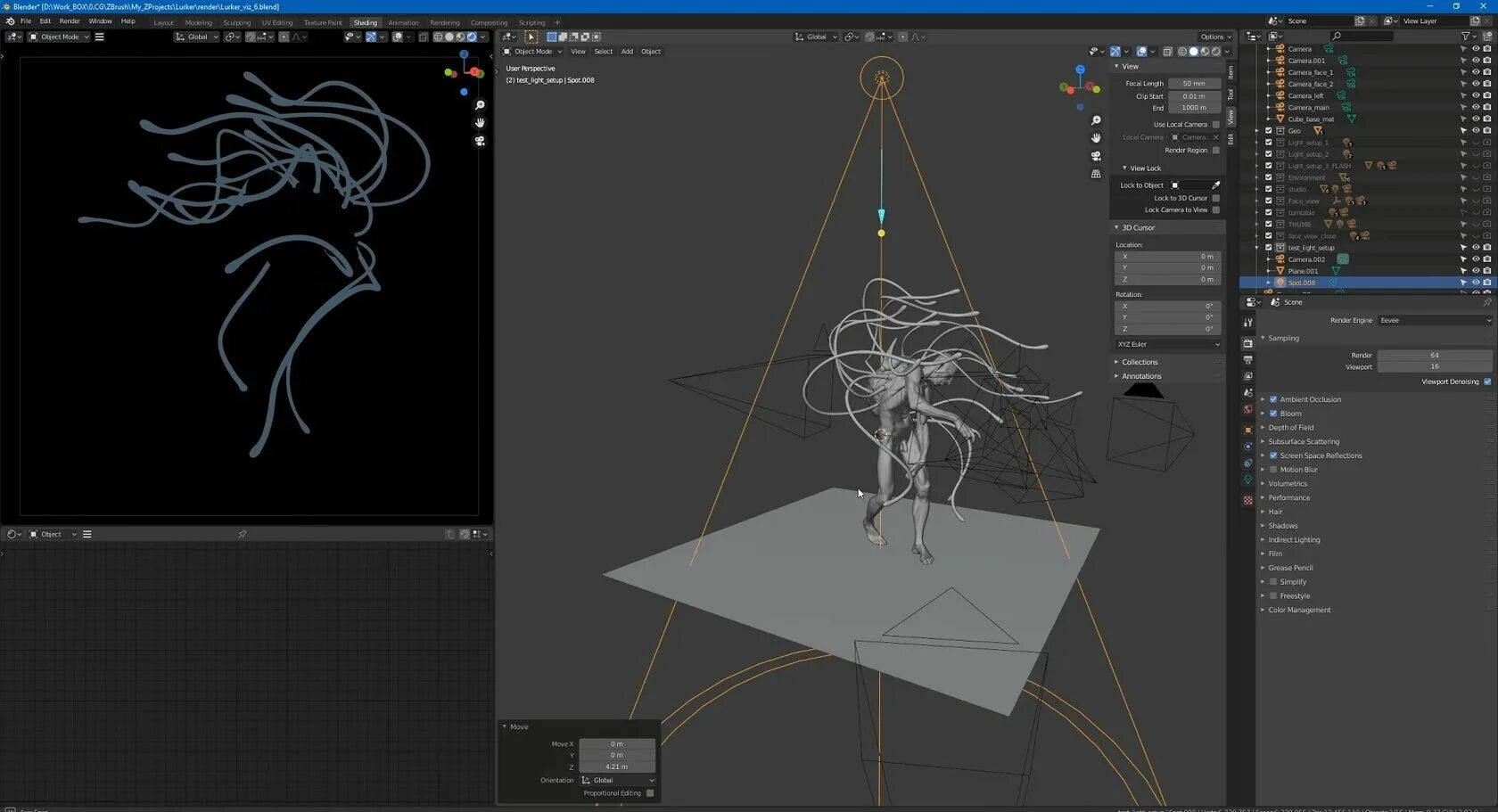Click the zoom magnifier icon in the main viewport
This screenshot has width=1498, height=812.
pos(1096,120)
